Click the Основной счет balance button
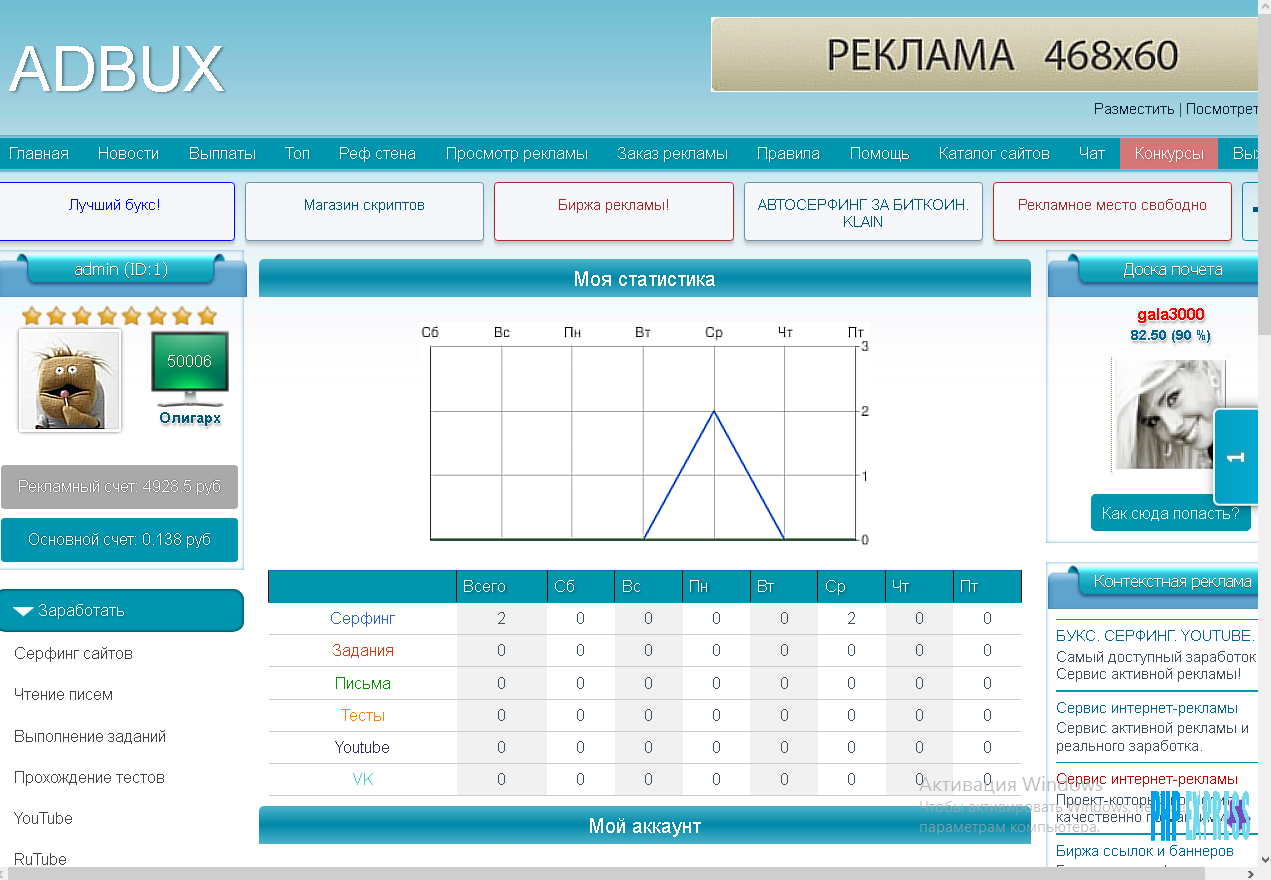This screenshot has height=880, width=1271. point(119,540)
